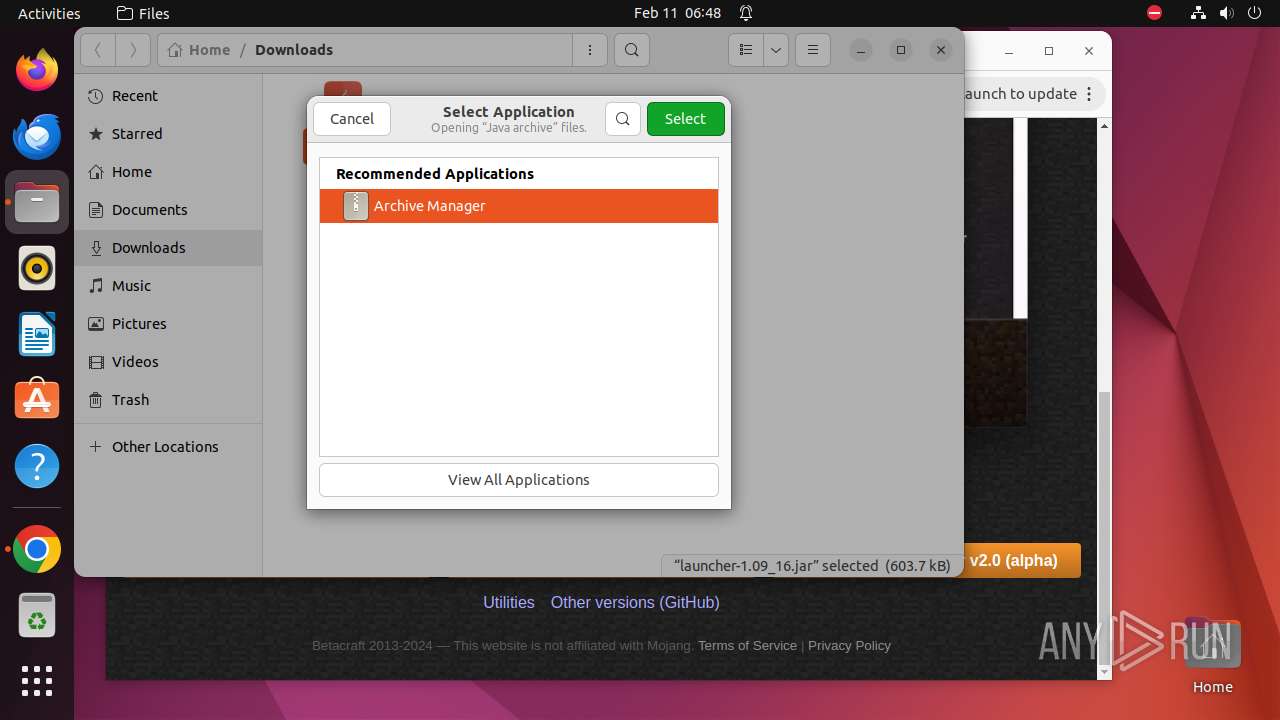Open Help from the dock
This screenshot has height=720, width=1280.
[x=37, y=466]
